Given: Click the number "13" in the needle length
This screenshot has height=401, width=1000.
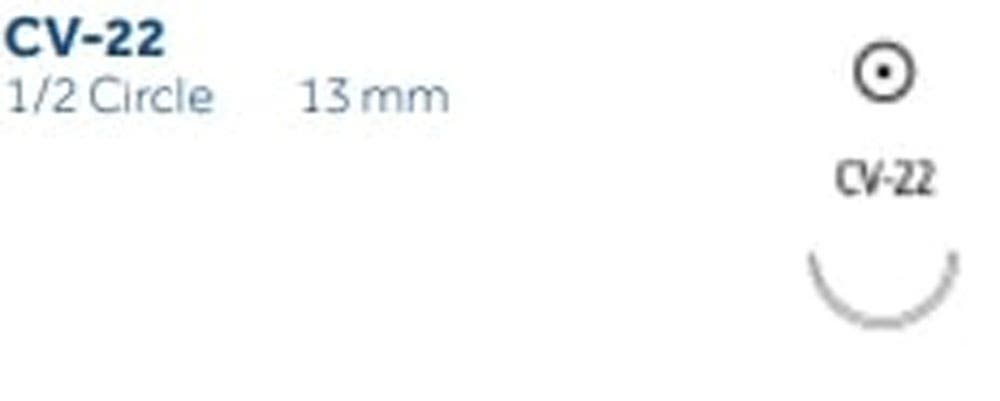Looking at the screenshot, I should 326,98.
